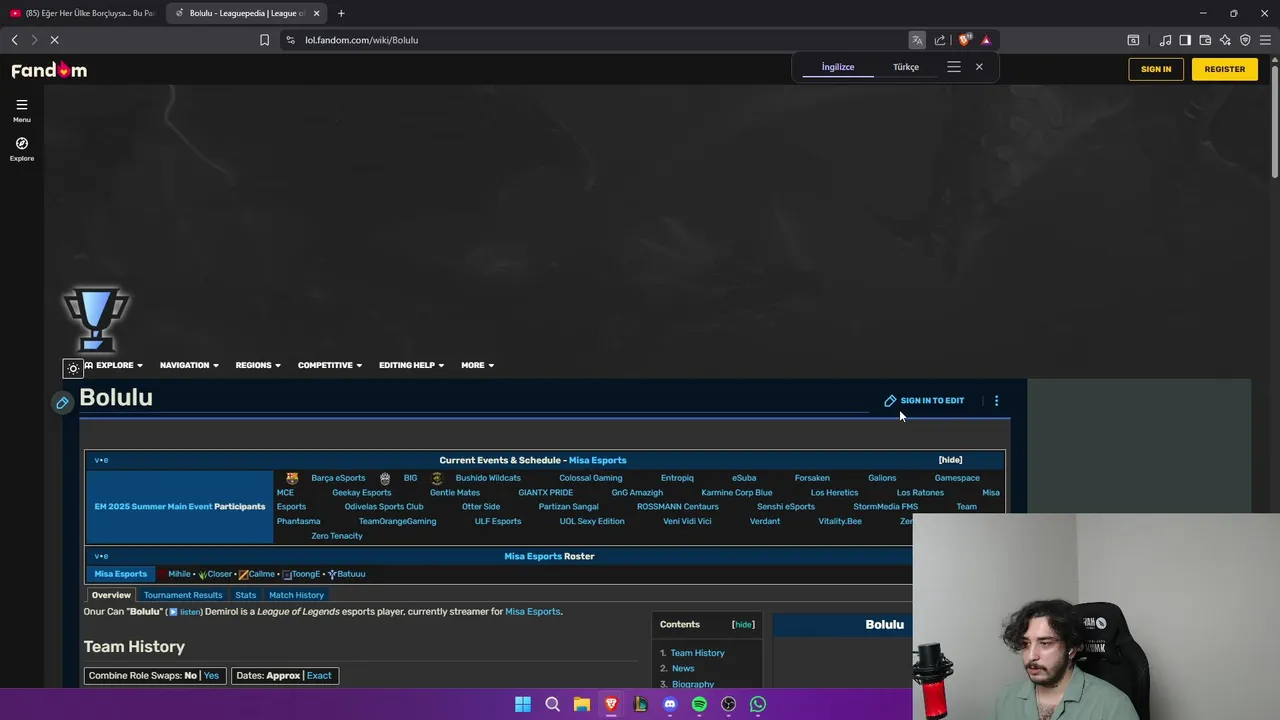Open the share icon in address bar
1280x720 pixels.
pos(940,40)
